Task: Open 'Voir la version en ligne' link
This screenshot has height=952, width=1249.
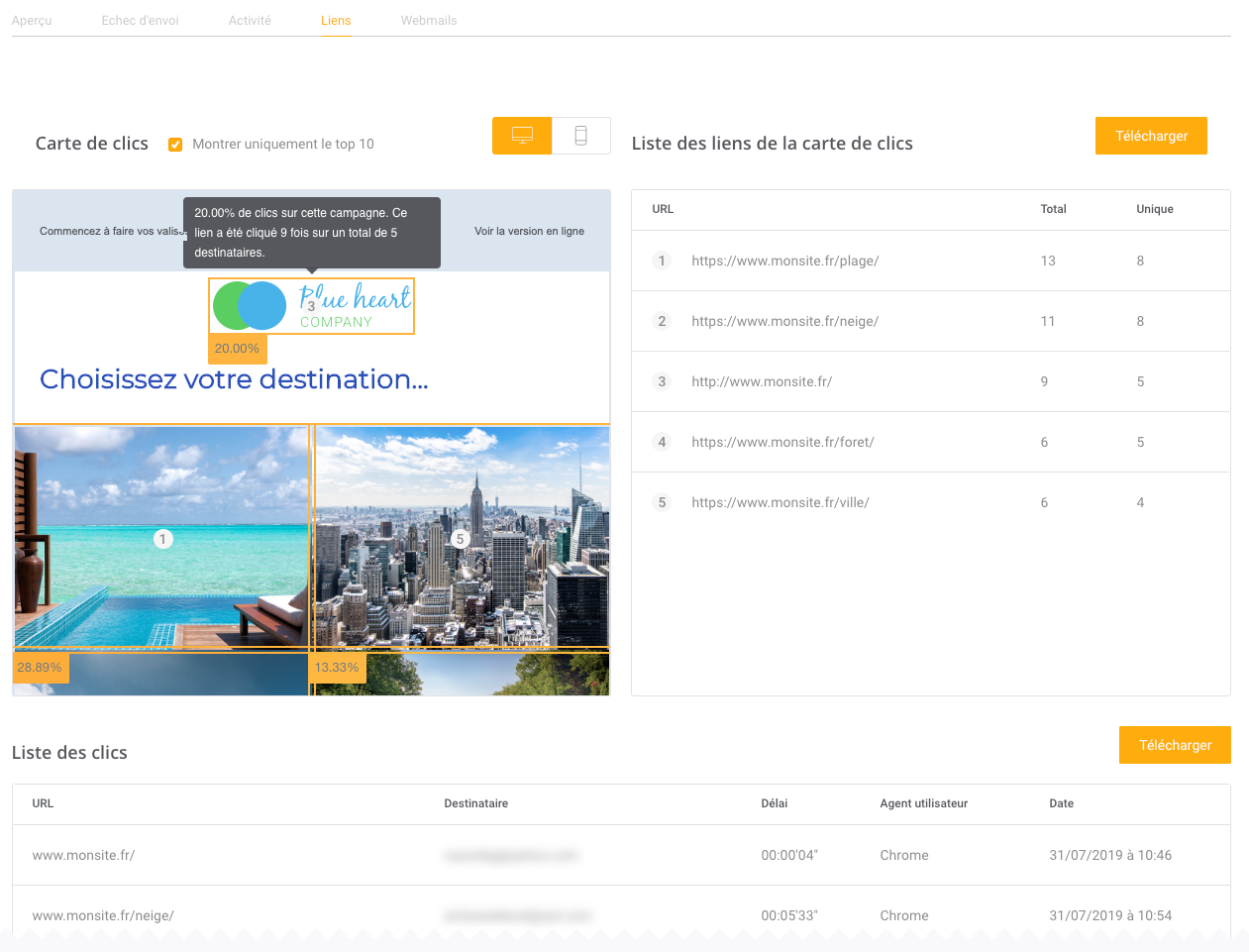Action: click(x=529, y=231)
